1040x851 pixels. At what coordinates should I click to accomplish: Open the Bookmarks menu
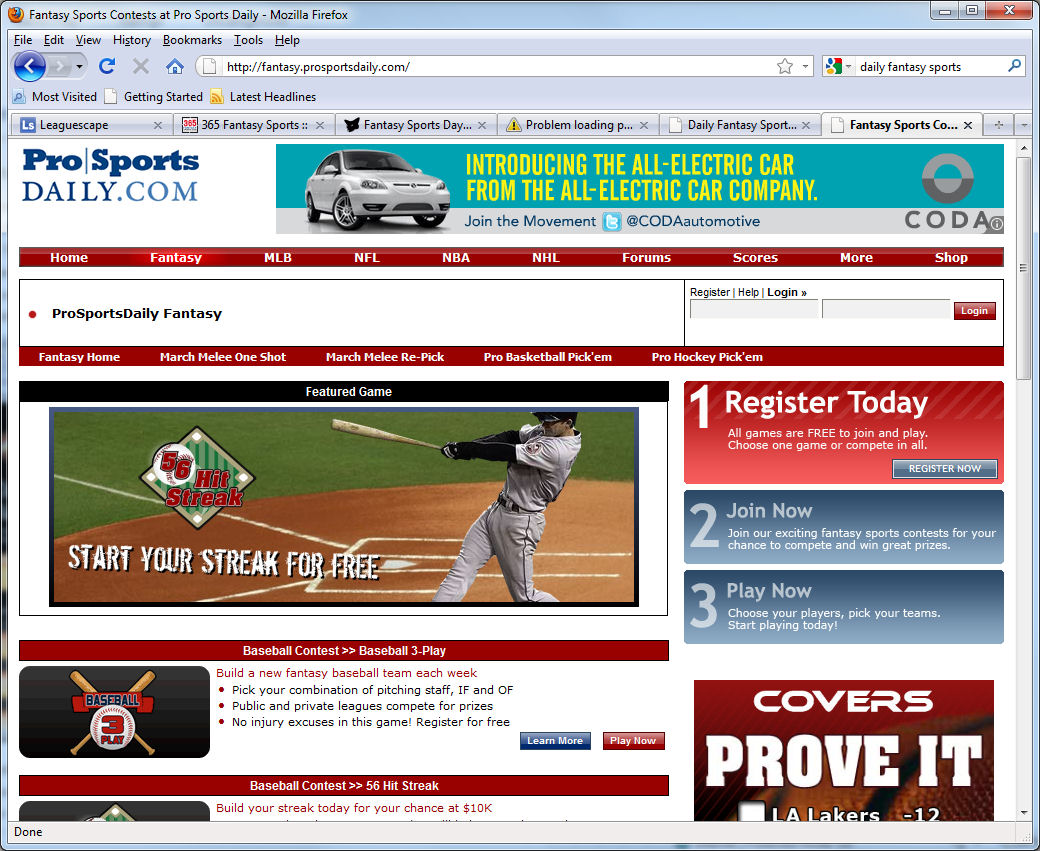[192, 40]
